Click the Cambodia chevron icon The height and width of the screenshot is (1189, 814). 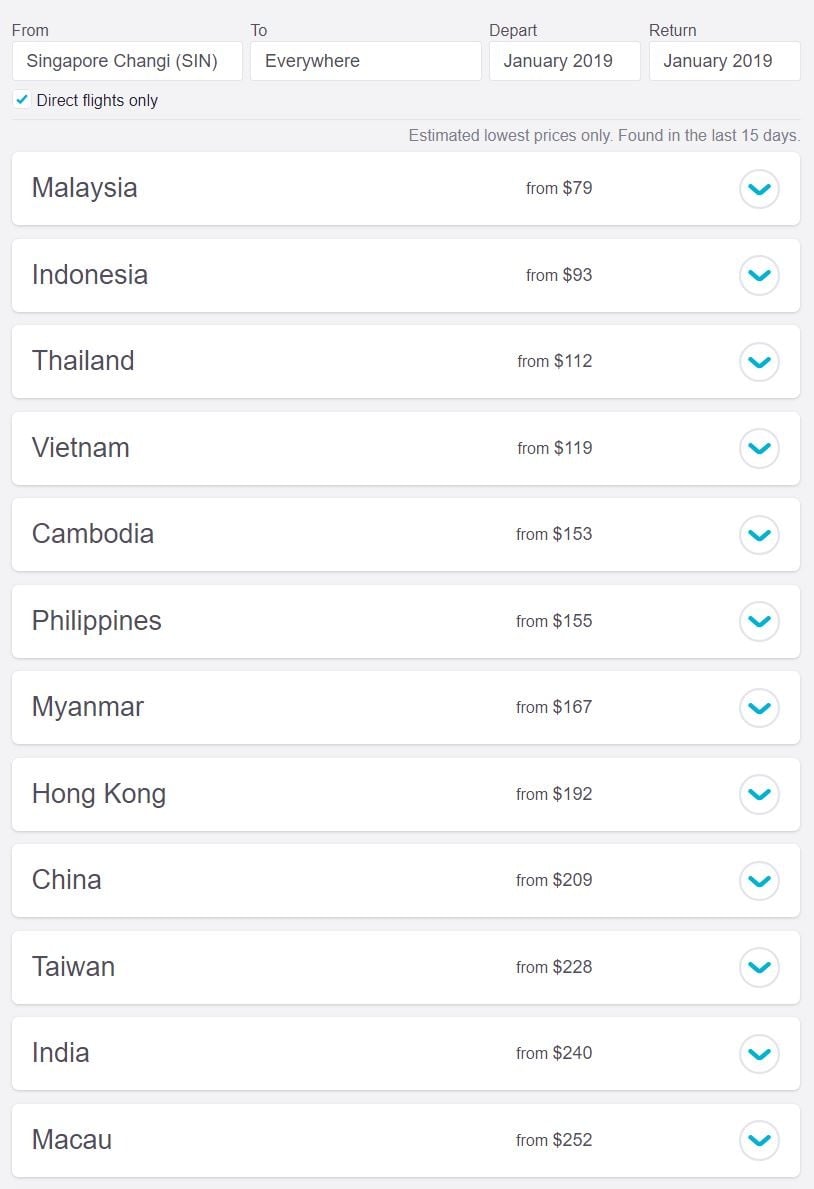(x=759, y=535)
